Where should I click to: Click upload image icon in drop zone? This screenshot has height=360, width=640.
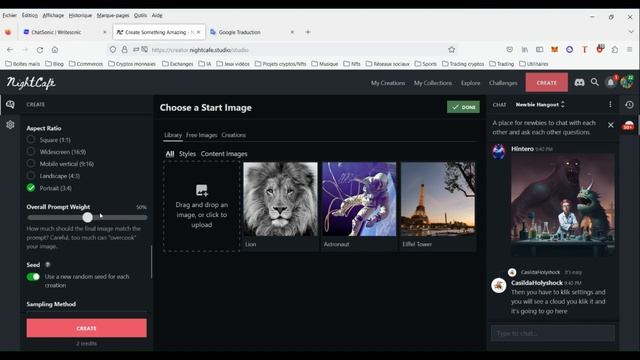(202, 190)
